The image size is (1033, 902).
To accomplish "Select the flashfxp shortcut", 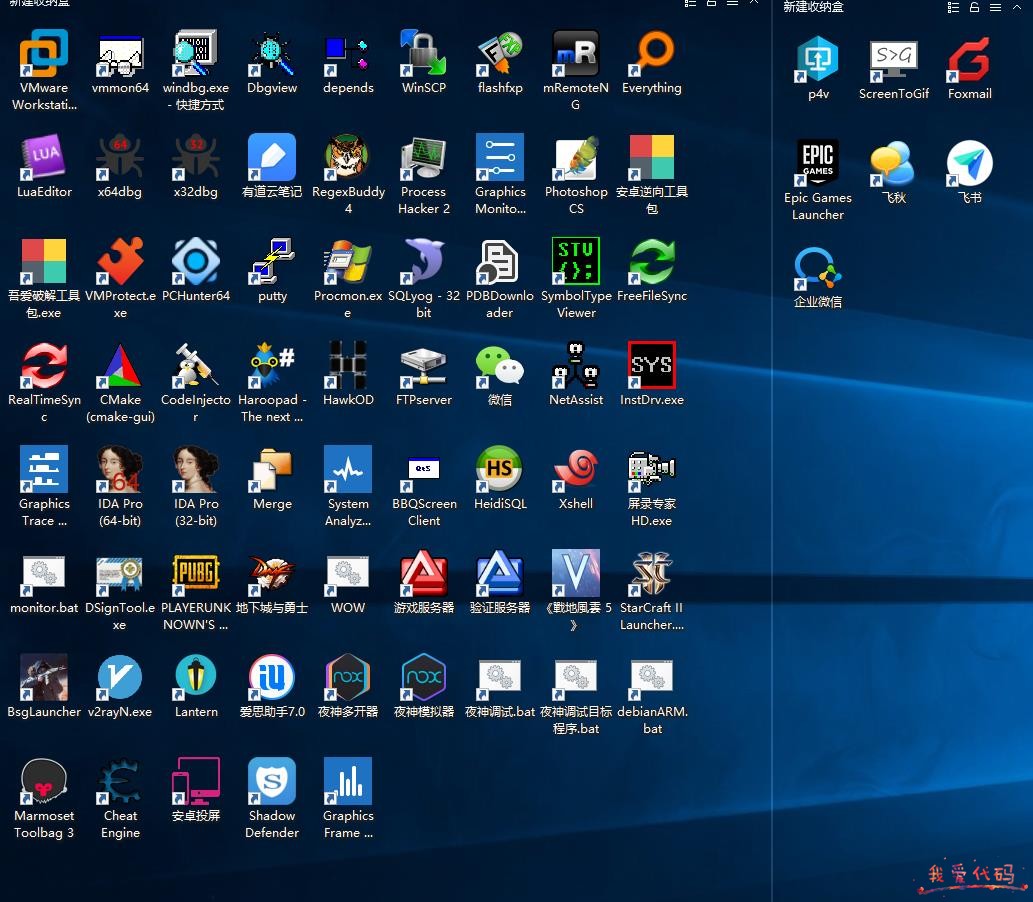I will coord(500,53).
